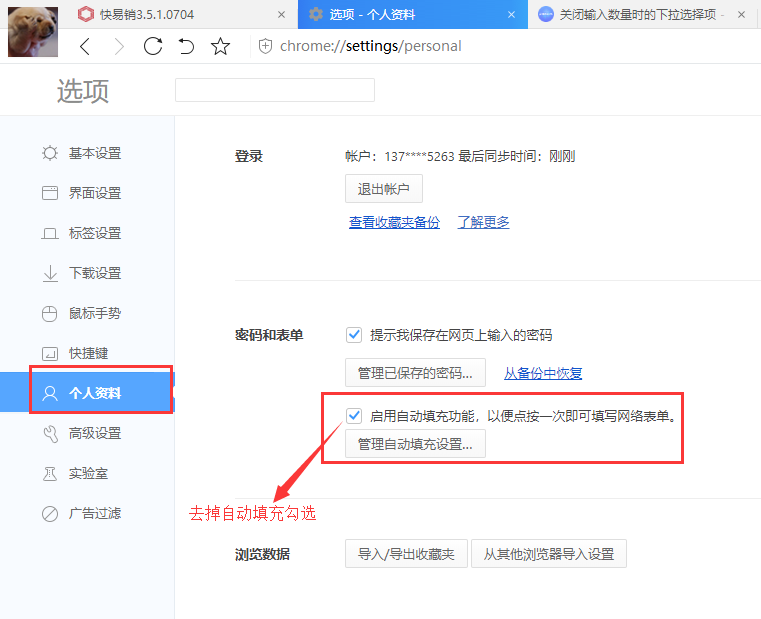The image size is (761, 619).
Task: Open 界面设置 in sidebar
Action: tap(94, 193)
